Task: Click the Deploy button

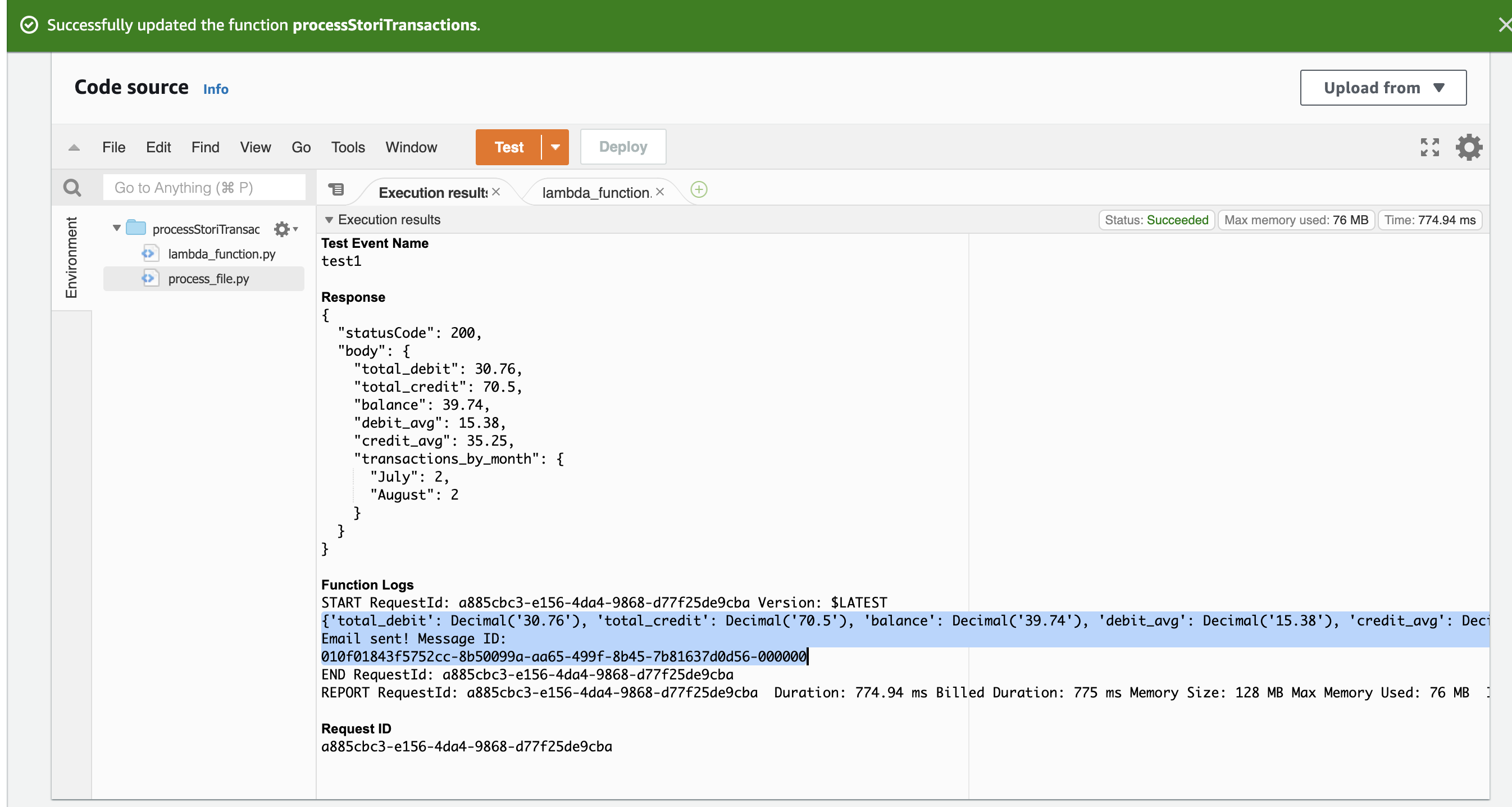Action: (x=622, y=146)
